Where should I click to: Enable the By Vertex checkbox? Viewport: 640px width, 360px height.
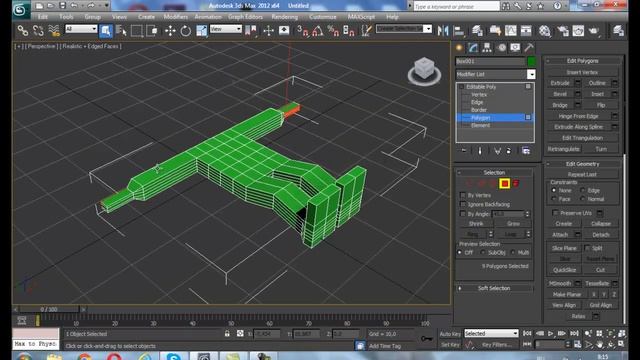[462, 195]
